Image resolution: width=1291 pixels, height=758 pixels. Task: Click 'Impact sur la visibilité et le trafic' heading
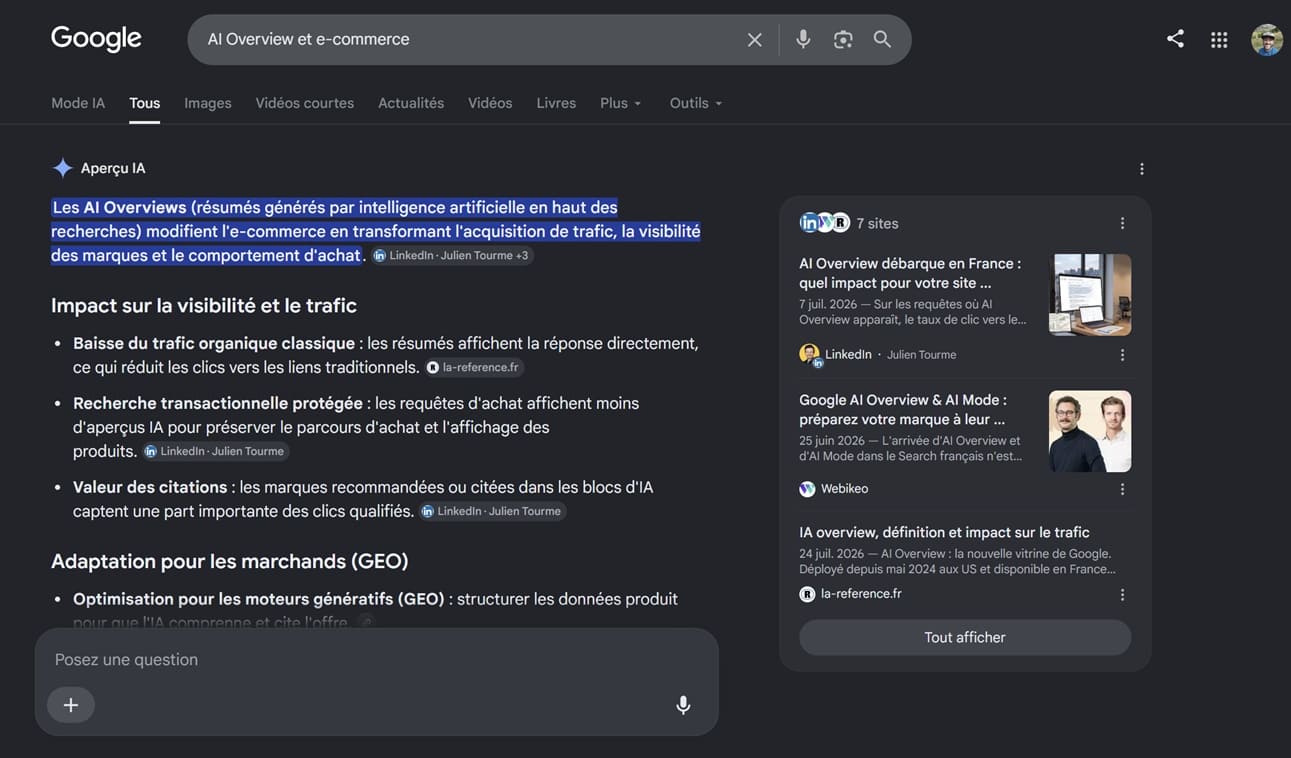click(204, 306)
